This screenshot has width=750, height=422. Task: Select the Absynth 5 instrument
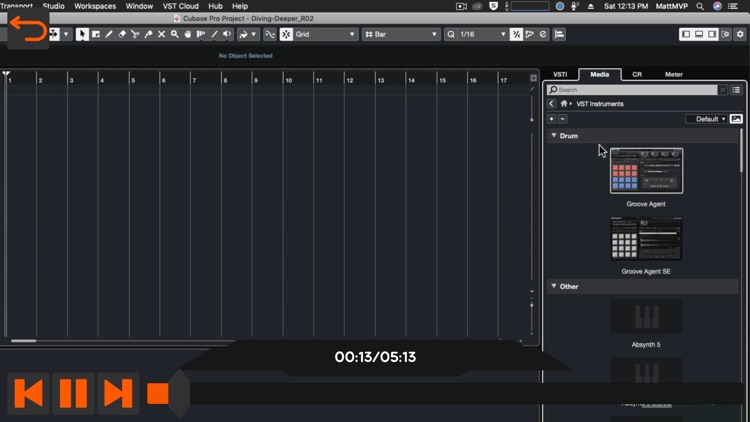[x=646, y=316]
